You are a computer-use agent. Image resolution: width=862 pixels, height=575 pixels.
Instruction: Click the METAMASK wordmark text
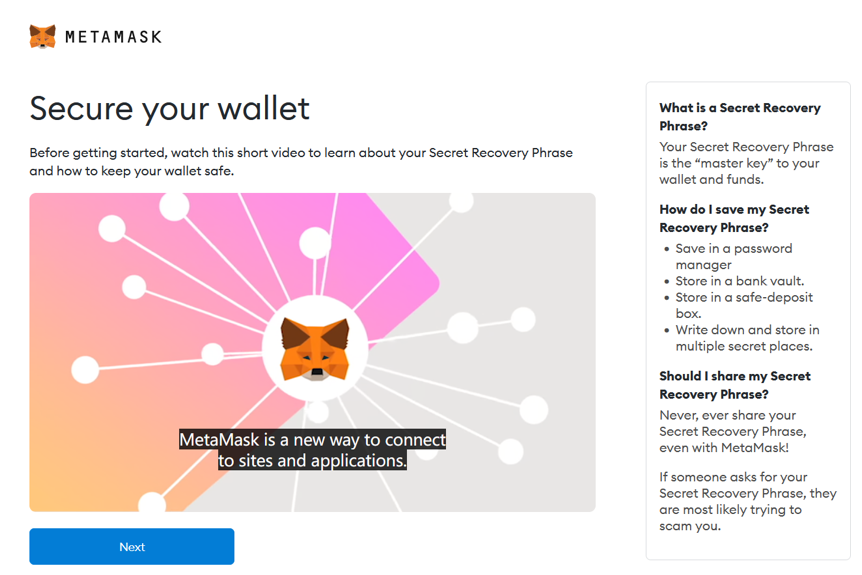113,37
